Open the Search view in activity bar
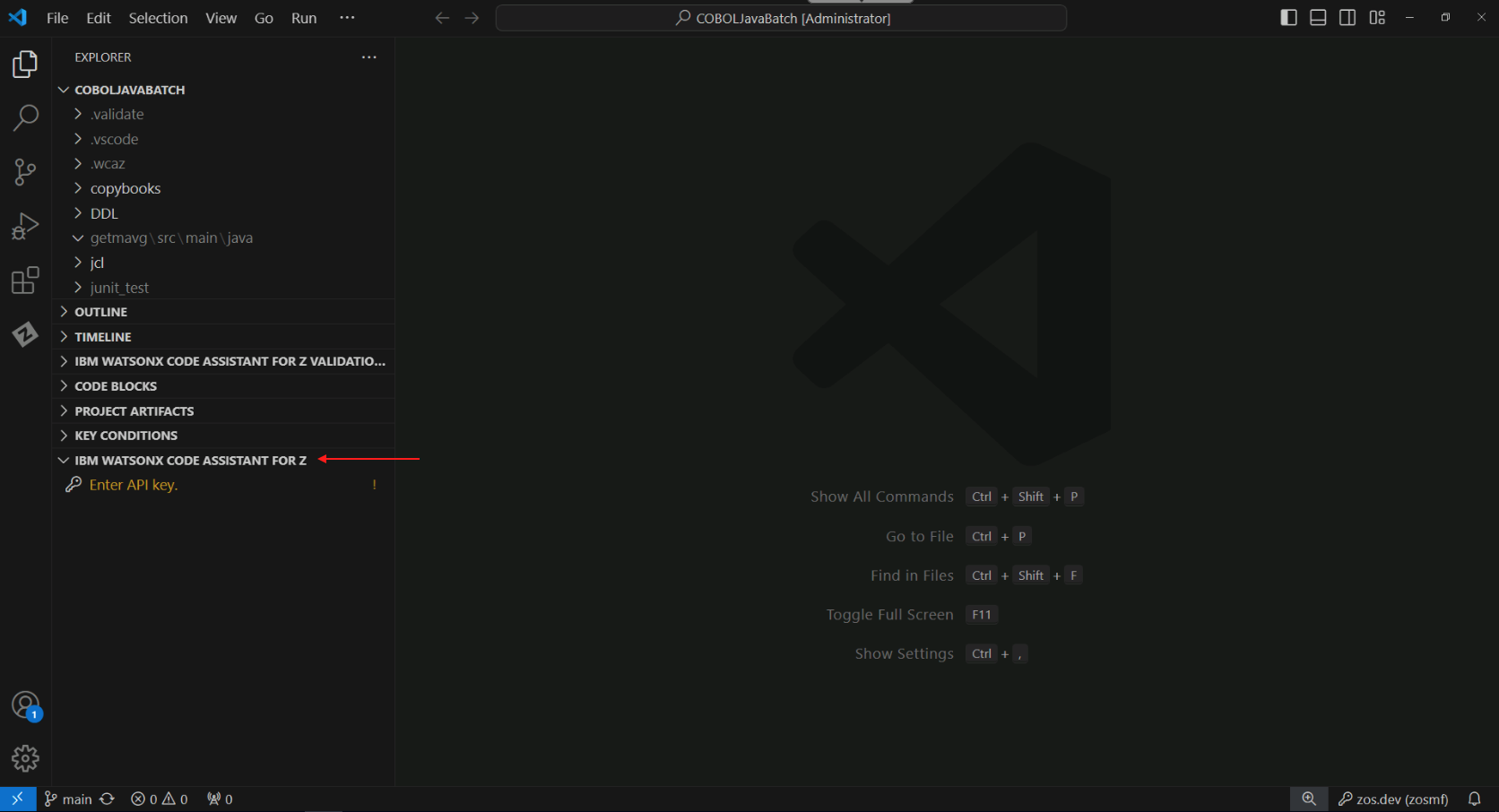This screenshot has height=812, width=1499. (25, 117)
